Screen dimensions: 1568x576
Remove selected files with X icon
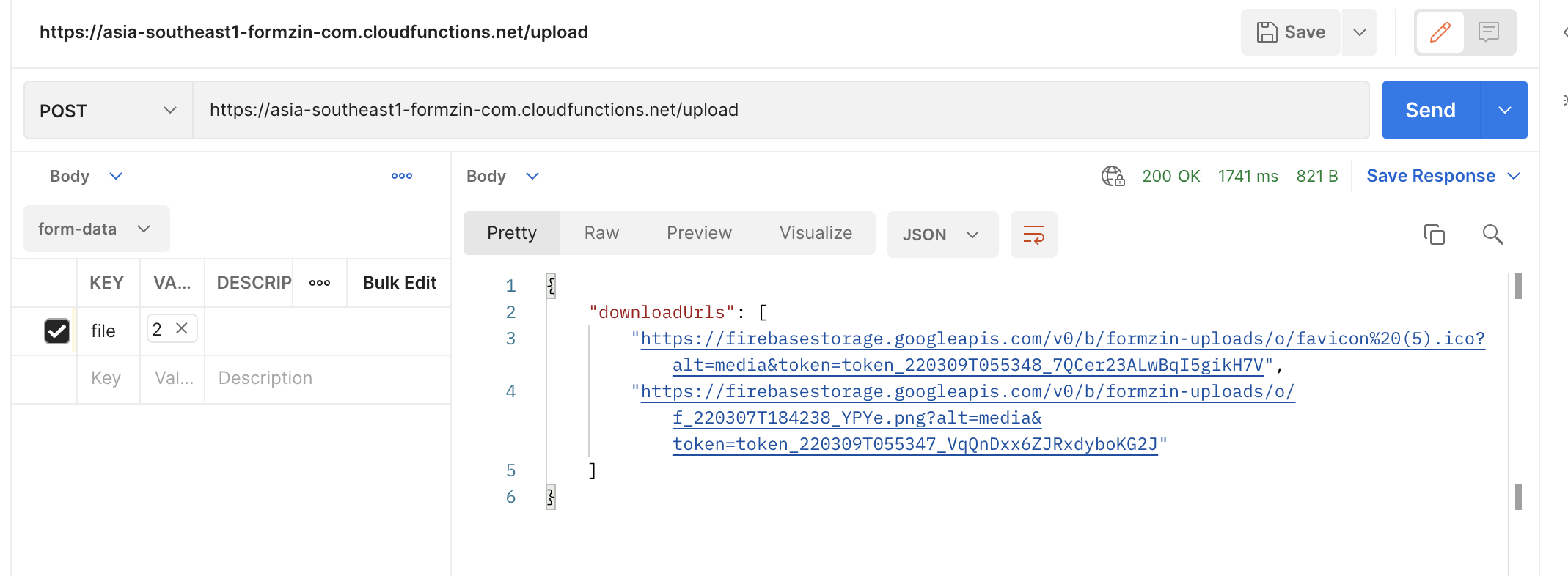coord(182,328)
